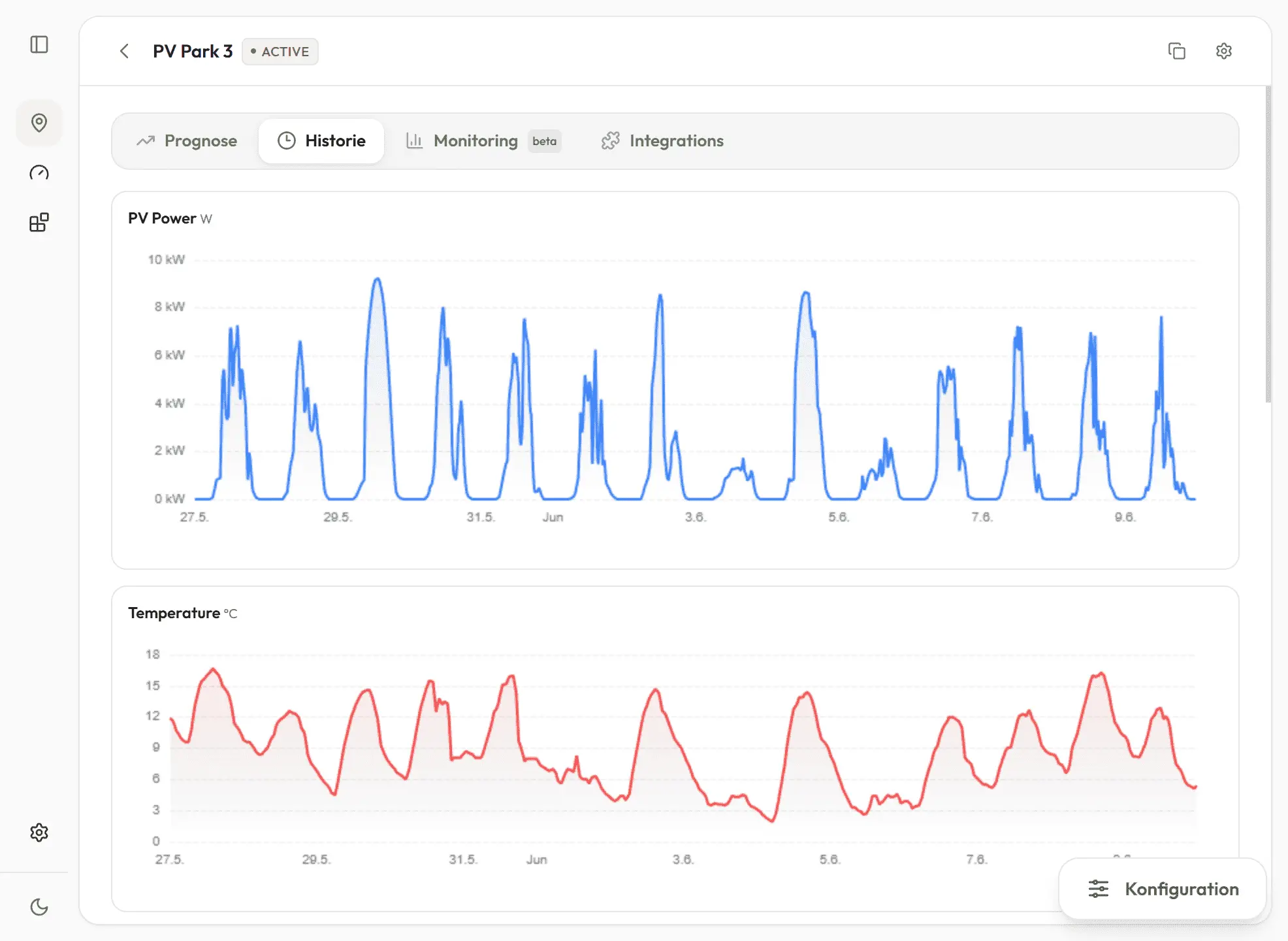
Task: Open sidebar settings gear icon
Action: [x=39, y=832]
